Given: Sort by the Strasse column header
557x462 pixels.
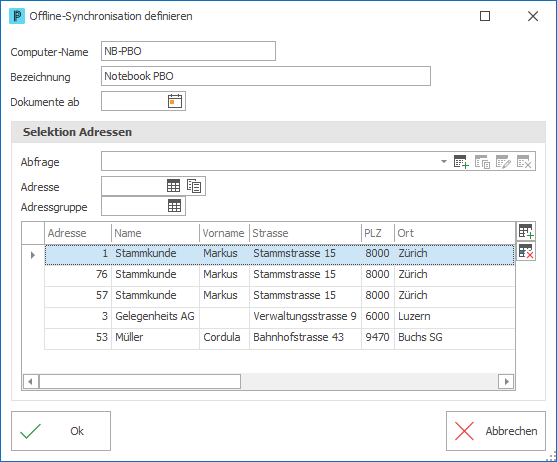Looking at the screenshot, I should click(x=305, y=233).
